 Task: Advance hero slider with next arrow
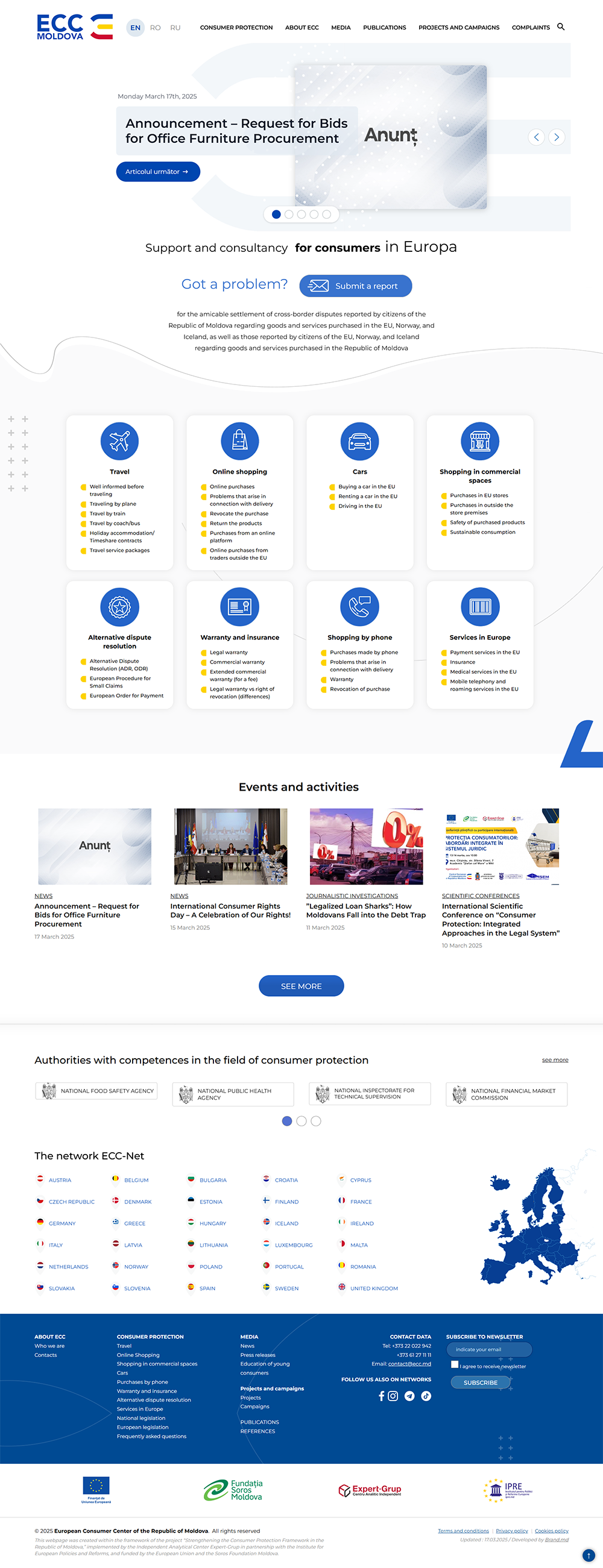556,137
